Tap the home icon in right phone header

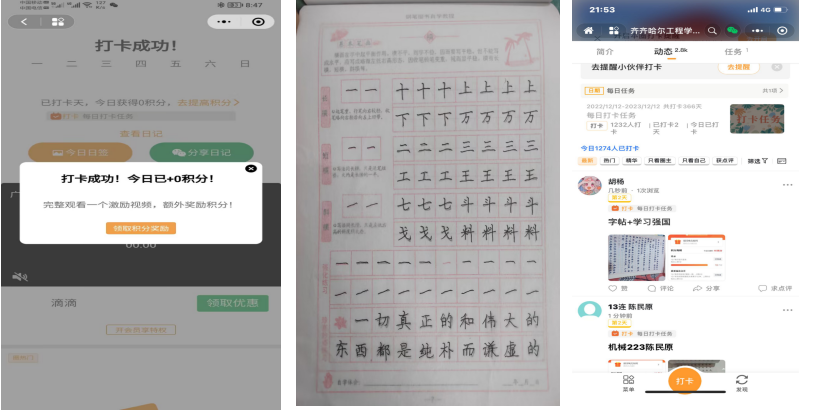[x=586, y=31]
